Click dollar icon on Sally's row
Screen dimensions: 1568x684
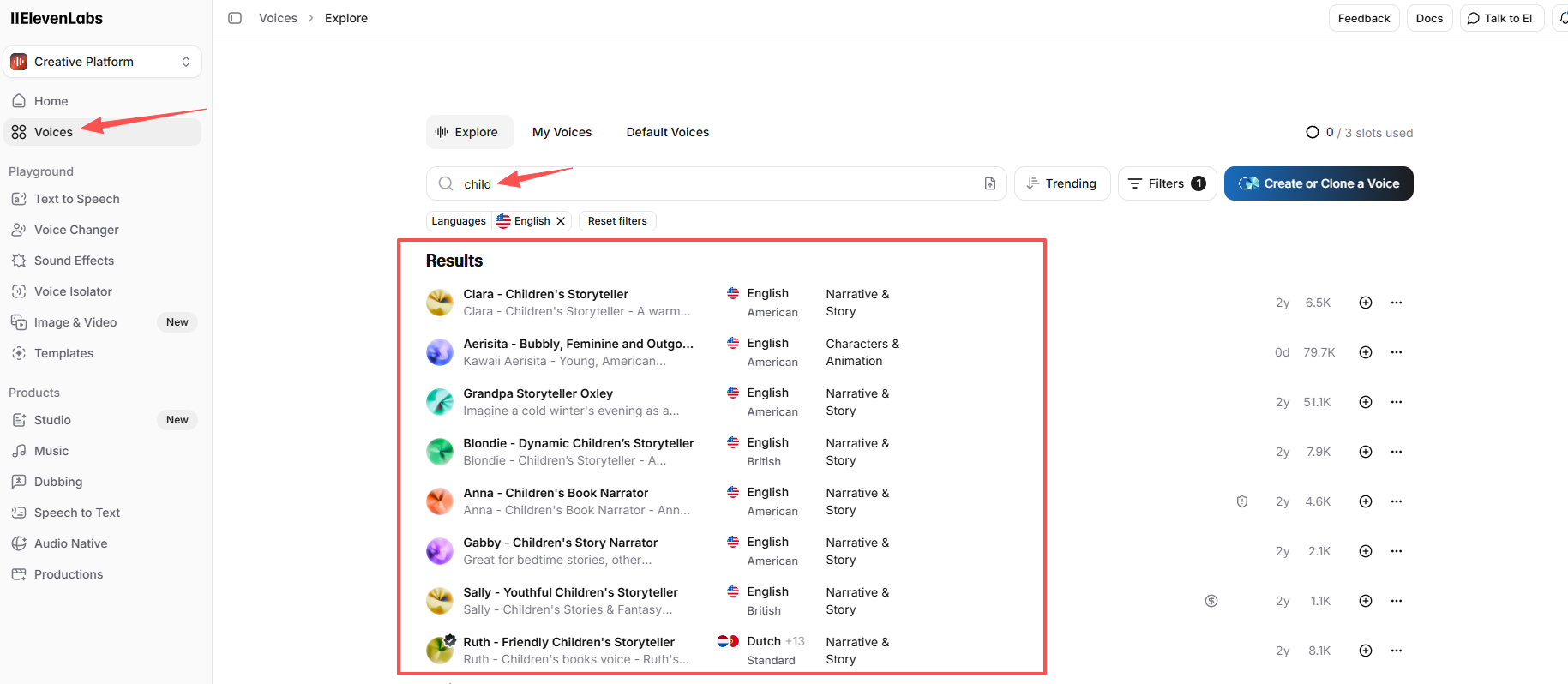click(x=1211, y=601)
